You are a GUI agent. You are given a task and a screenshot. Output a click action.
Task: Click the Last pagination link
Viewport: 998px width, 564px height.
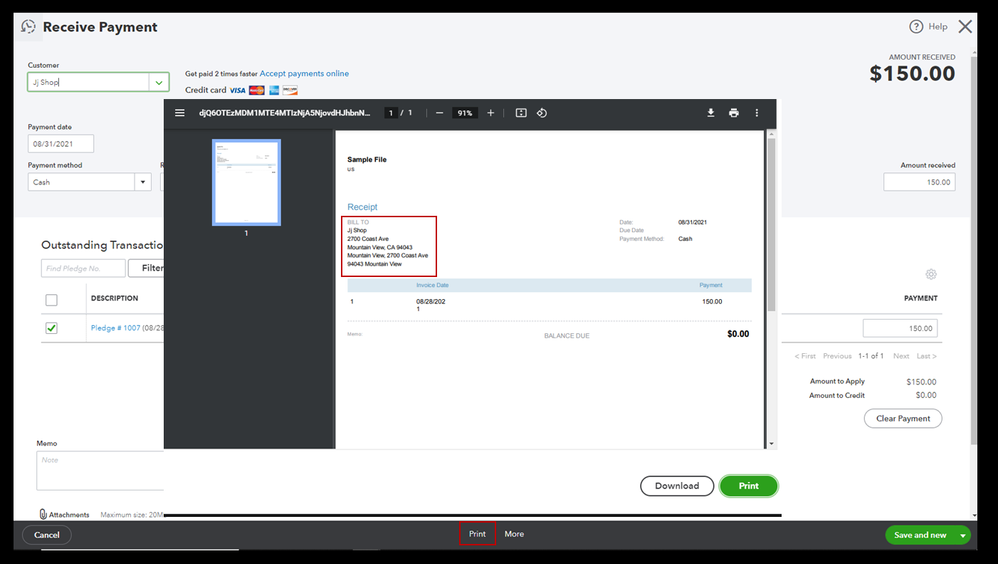[x=926, y=356]
